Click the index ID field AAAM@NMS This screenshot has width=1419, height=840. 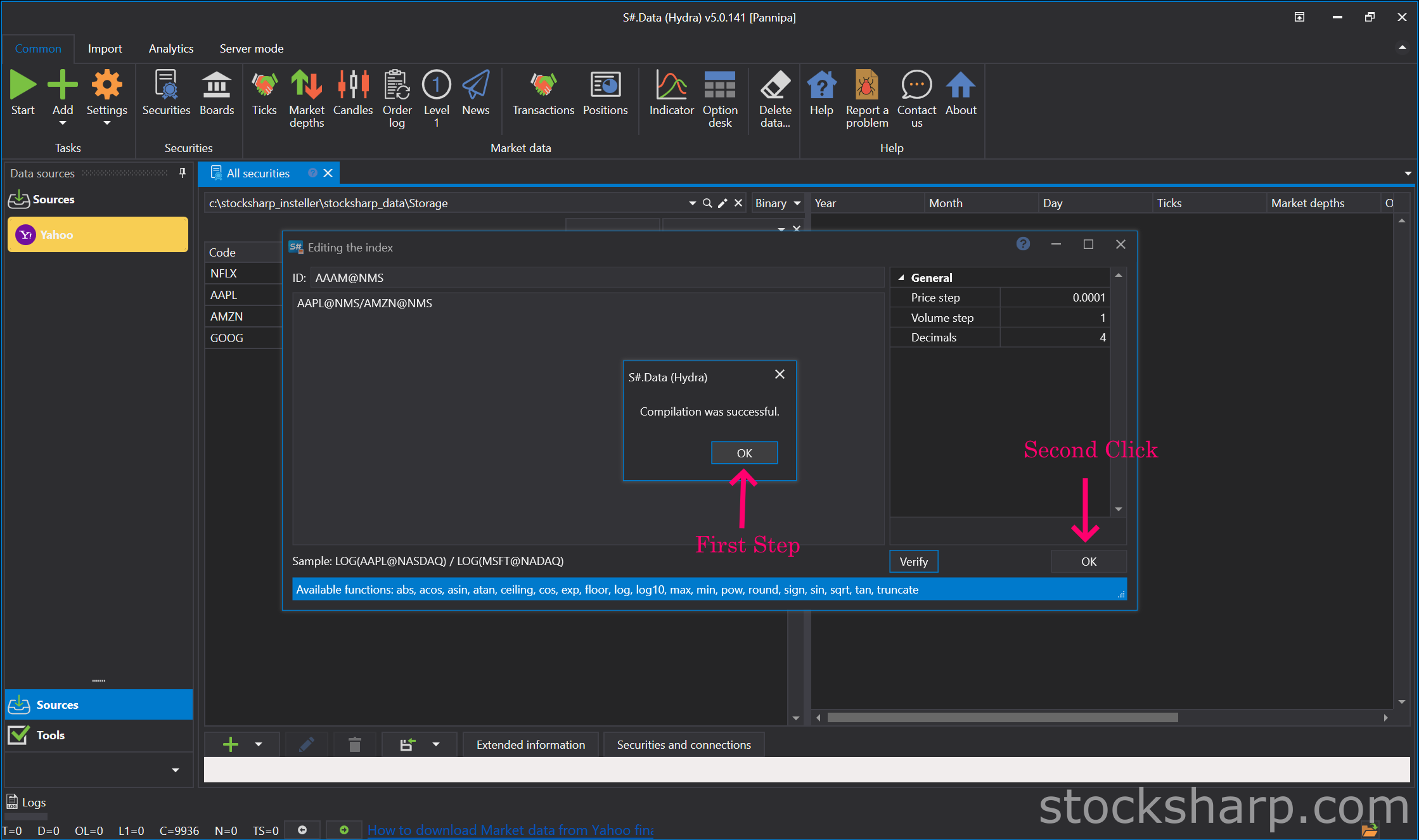[x=597, y=277]
